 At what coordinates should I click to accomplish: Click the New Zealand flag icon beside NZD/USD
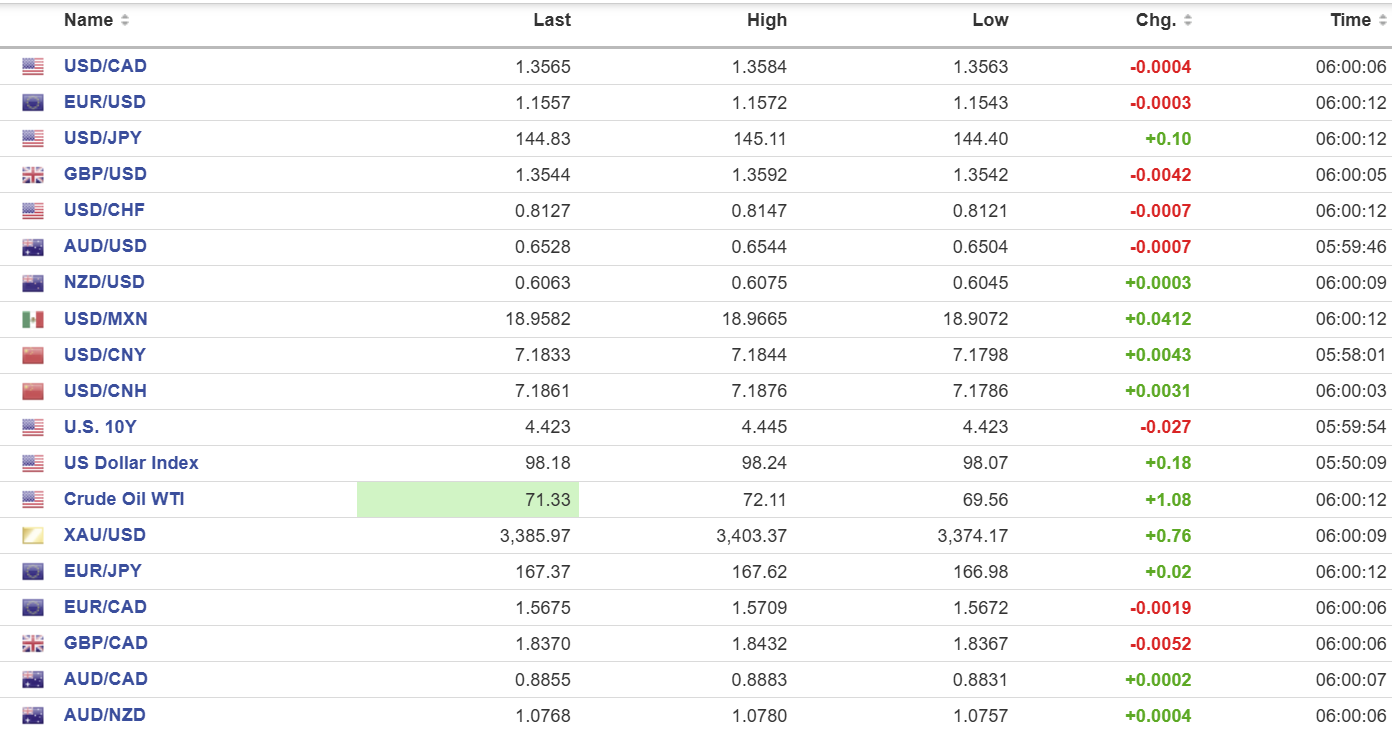click(33, 283)
